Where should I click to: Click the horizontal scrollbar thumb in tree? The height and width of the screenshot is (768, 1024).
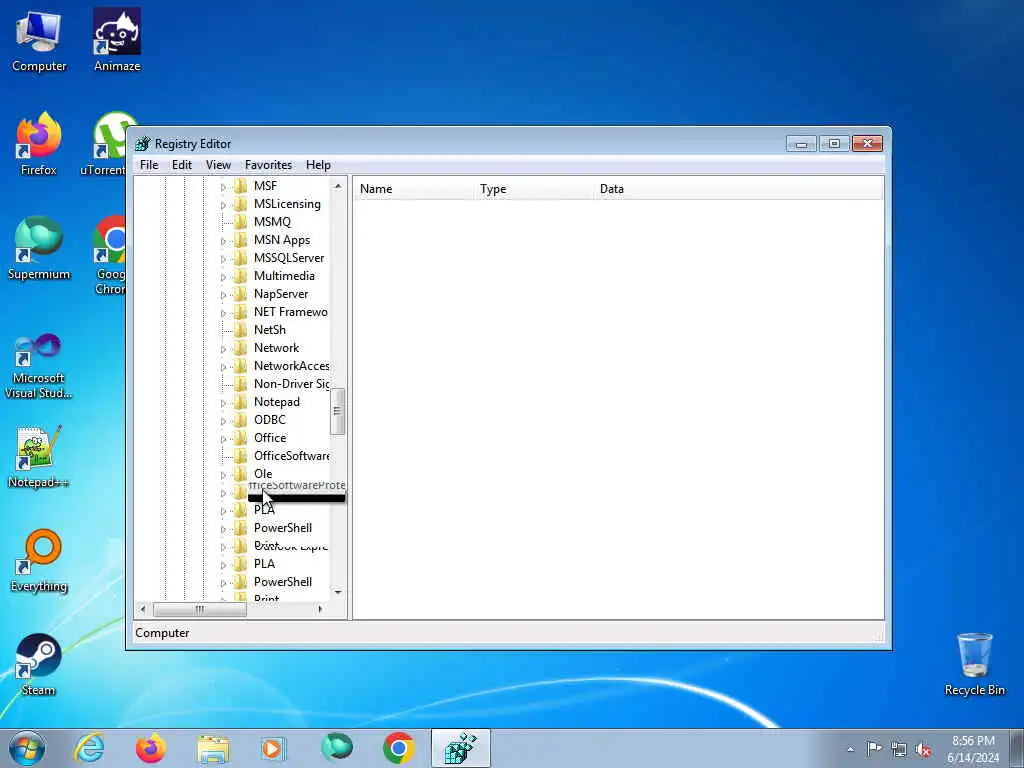[x=199, y=609]
